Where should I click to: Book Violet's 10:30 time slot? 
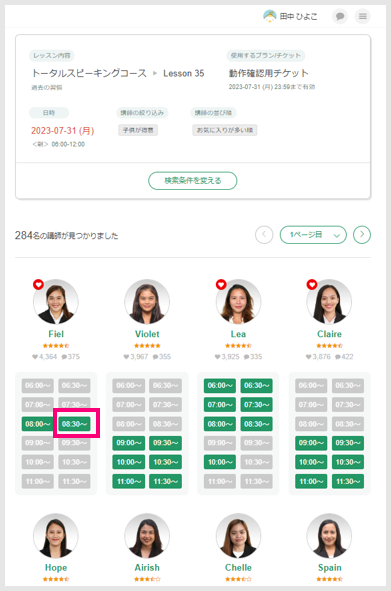tap(165, 462)
